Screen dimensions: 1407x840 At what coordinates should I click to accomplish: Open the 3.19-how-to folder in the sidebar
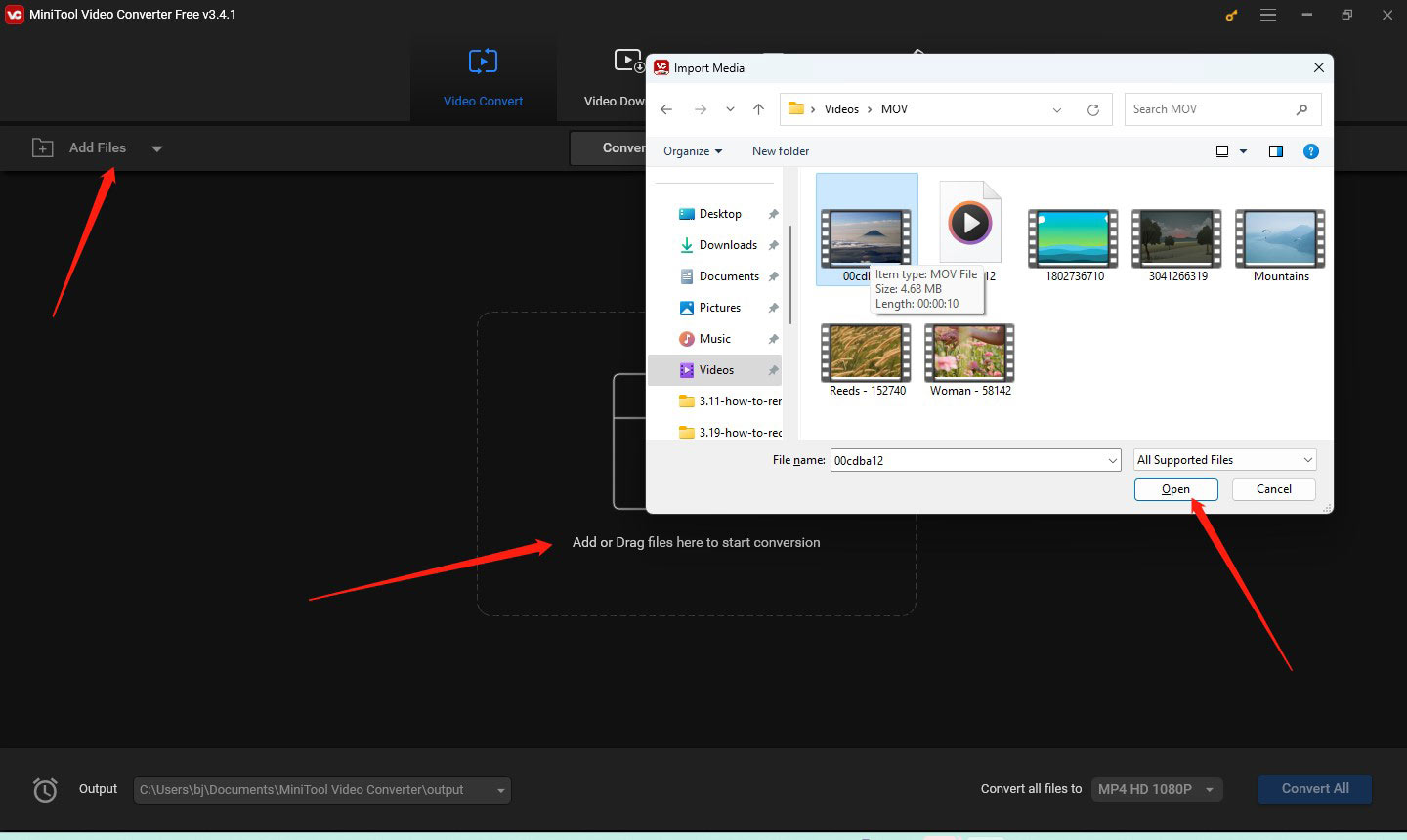point(730,433)
